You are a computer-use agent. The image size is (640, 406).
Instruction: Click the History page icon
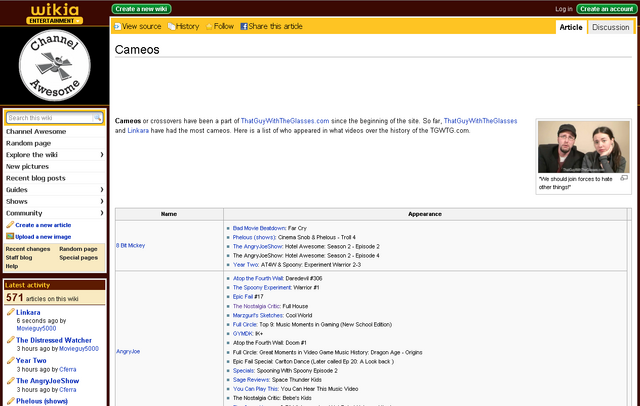point(171,27)
